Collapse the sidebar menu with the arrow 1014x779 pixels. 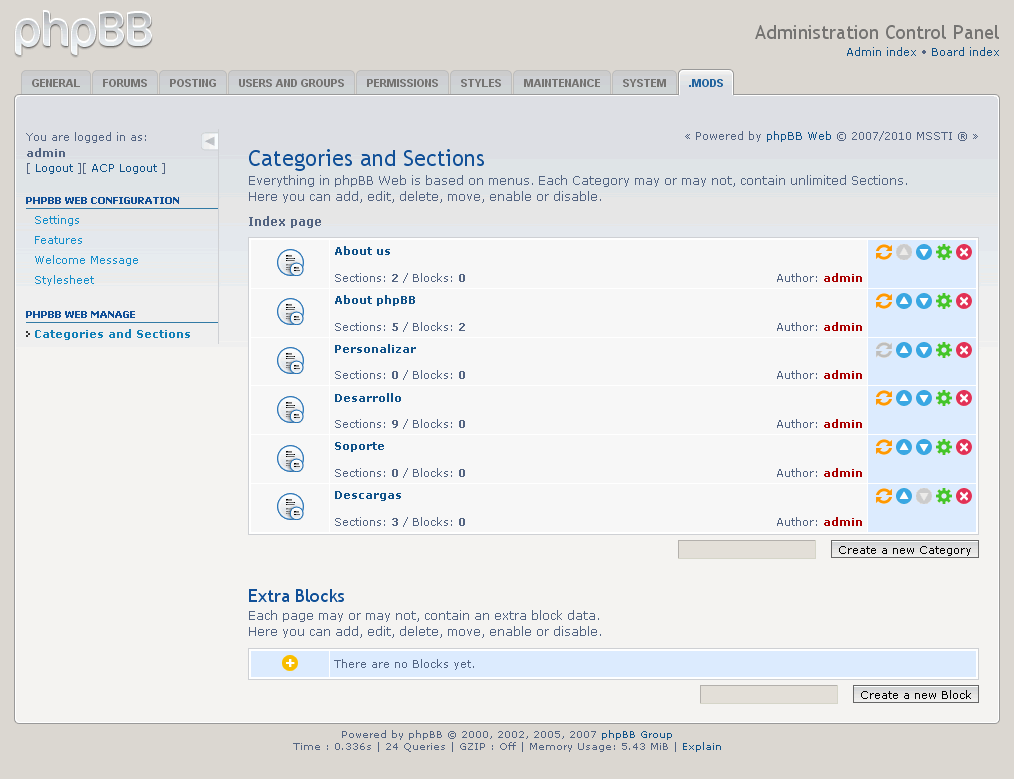tap(210, 141)
